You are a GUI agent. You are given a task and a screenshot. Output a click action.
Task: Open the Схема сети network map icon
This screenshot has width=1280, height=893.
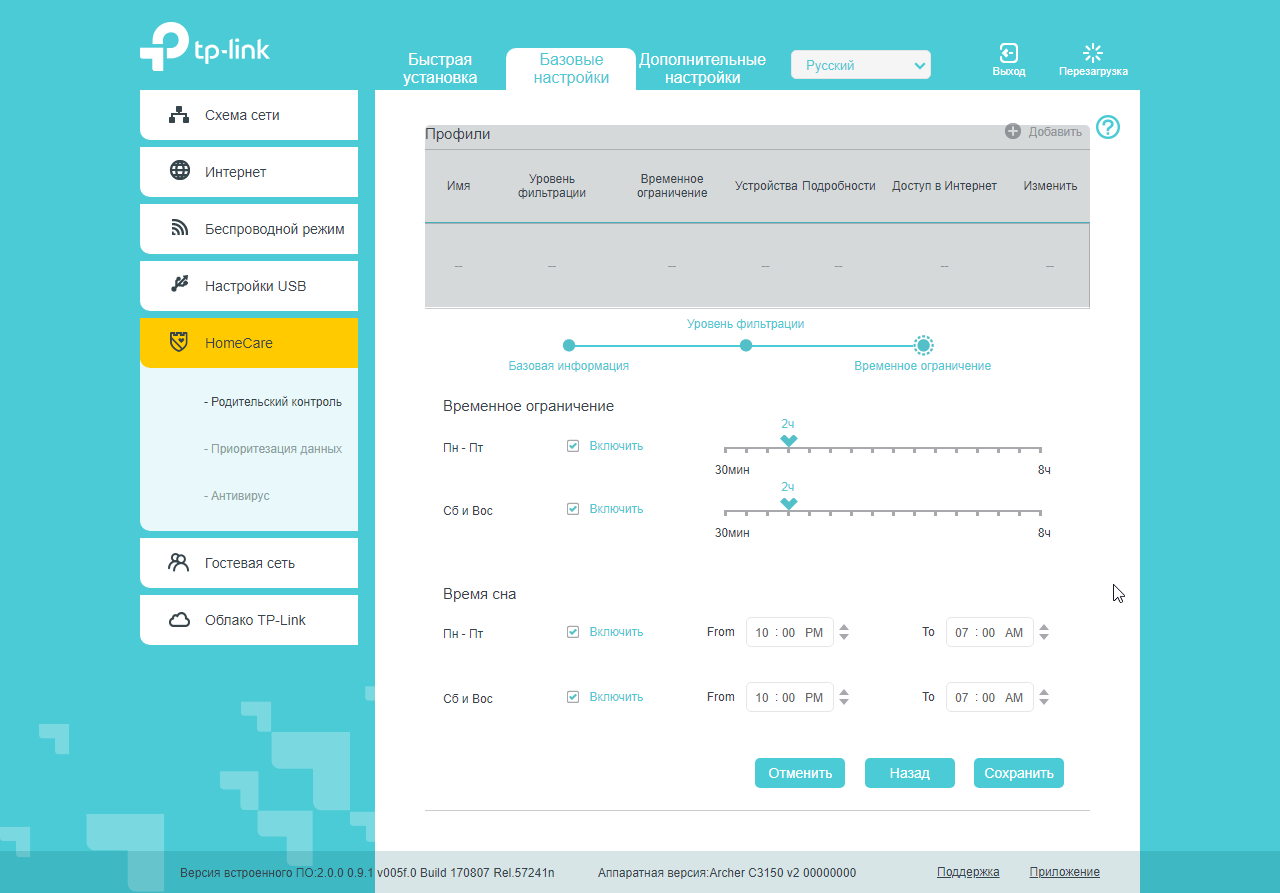tap(179, 115)
